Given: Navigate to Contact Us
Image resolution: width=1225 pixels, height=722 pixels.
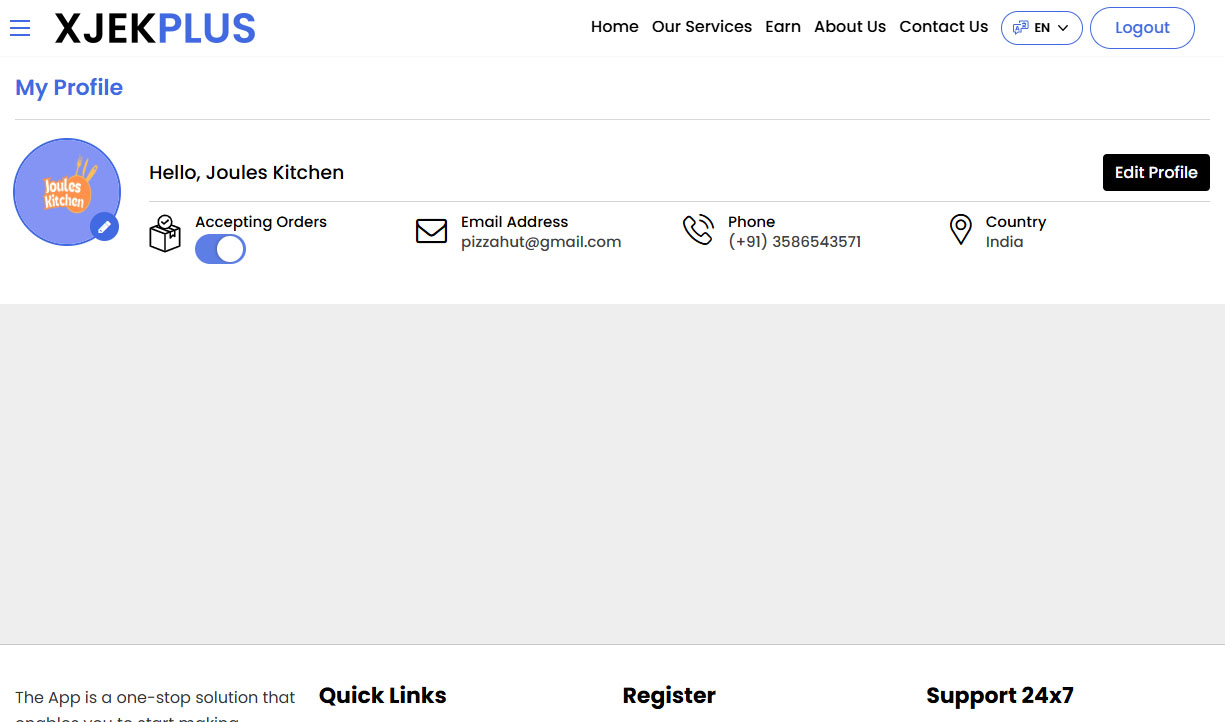Looking at the screenshot, I should tap(943, 27).
